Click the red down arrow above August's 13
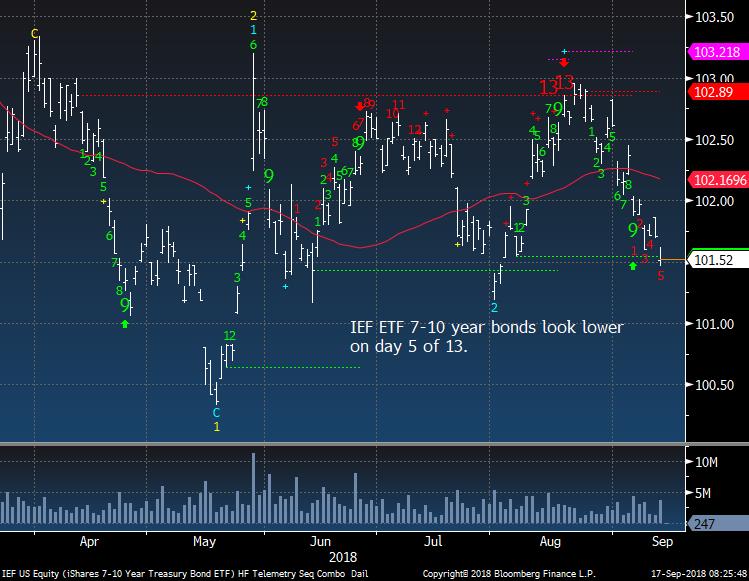Screen dimensions: 749x581 pos(564,63)
